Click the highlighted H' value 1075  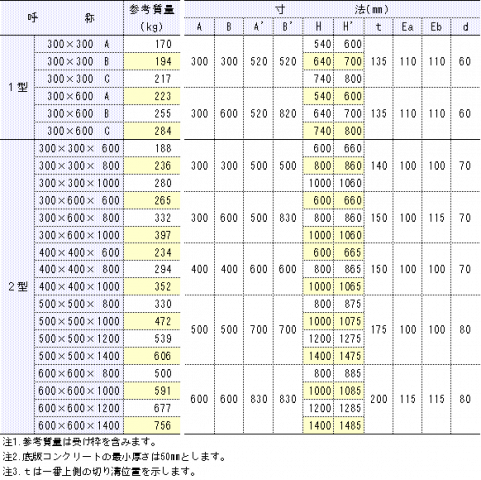(349, 321)
